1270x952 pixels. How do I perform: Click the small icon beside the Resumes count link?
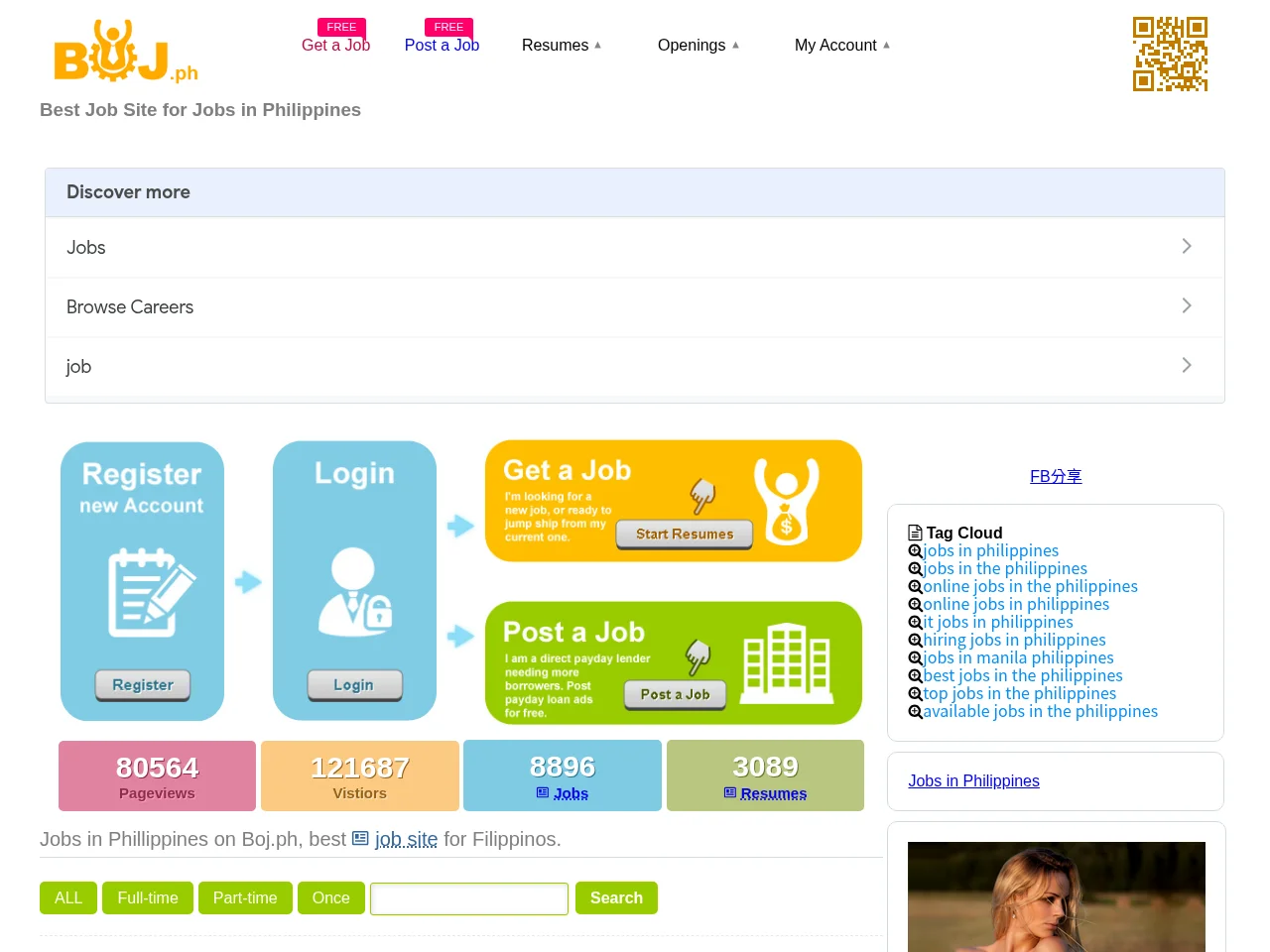pos(730,793)
